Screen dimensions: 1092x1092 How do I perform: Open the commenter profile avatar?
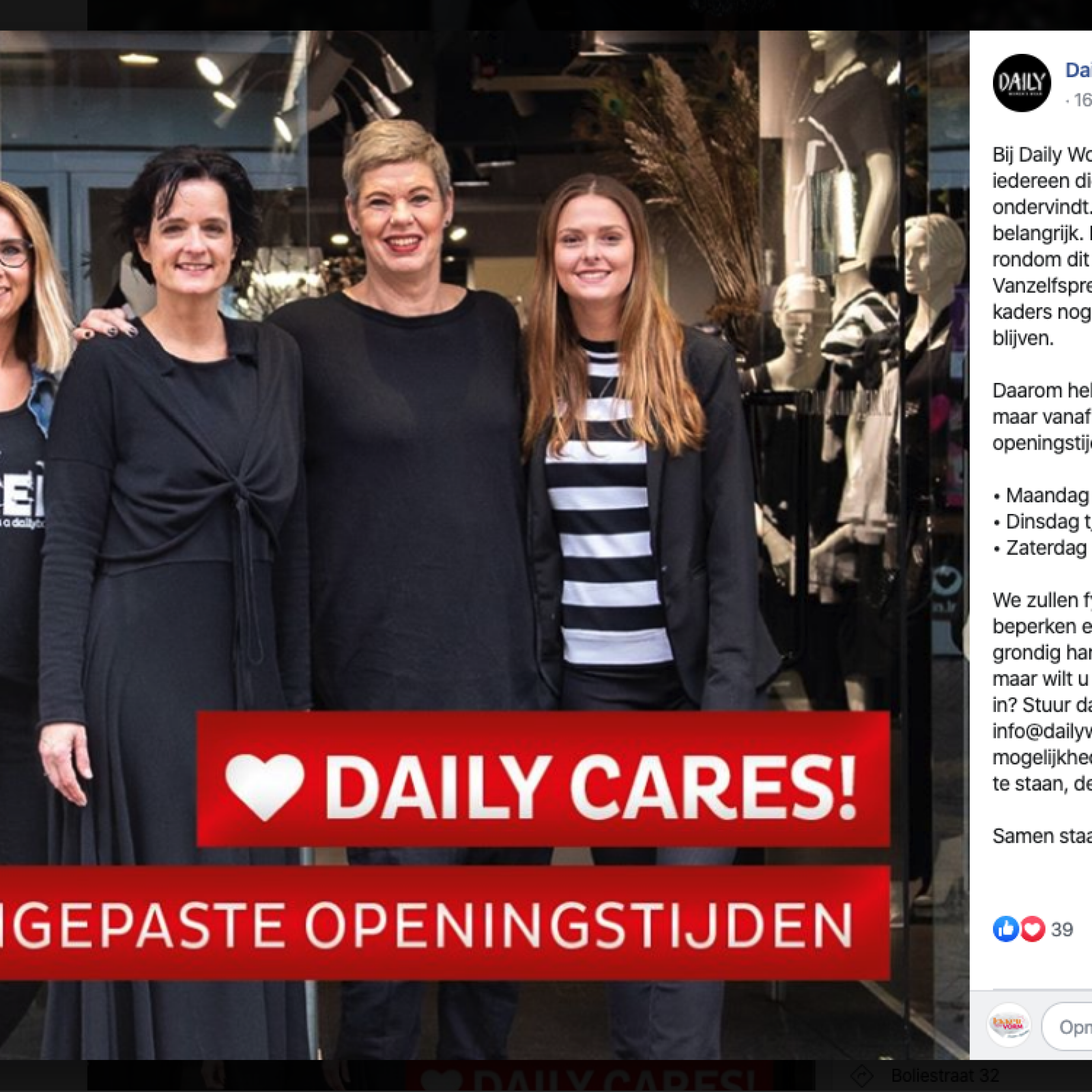click(x=1009, y=1026)
